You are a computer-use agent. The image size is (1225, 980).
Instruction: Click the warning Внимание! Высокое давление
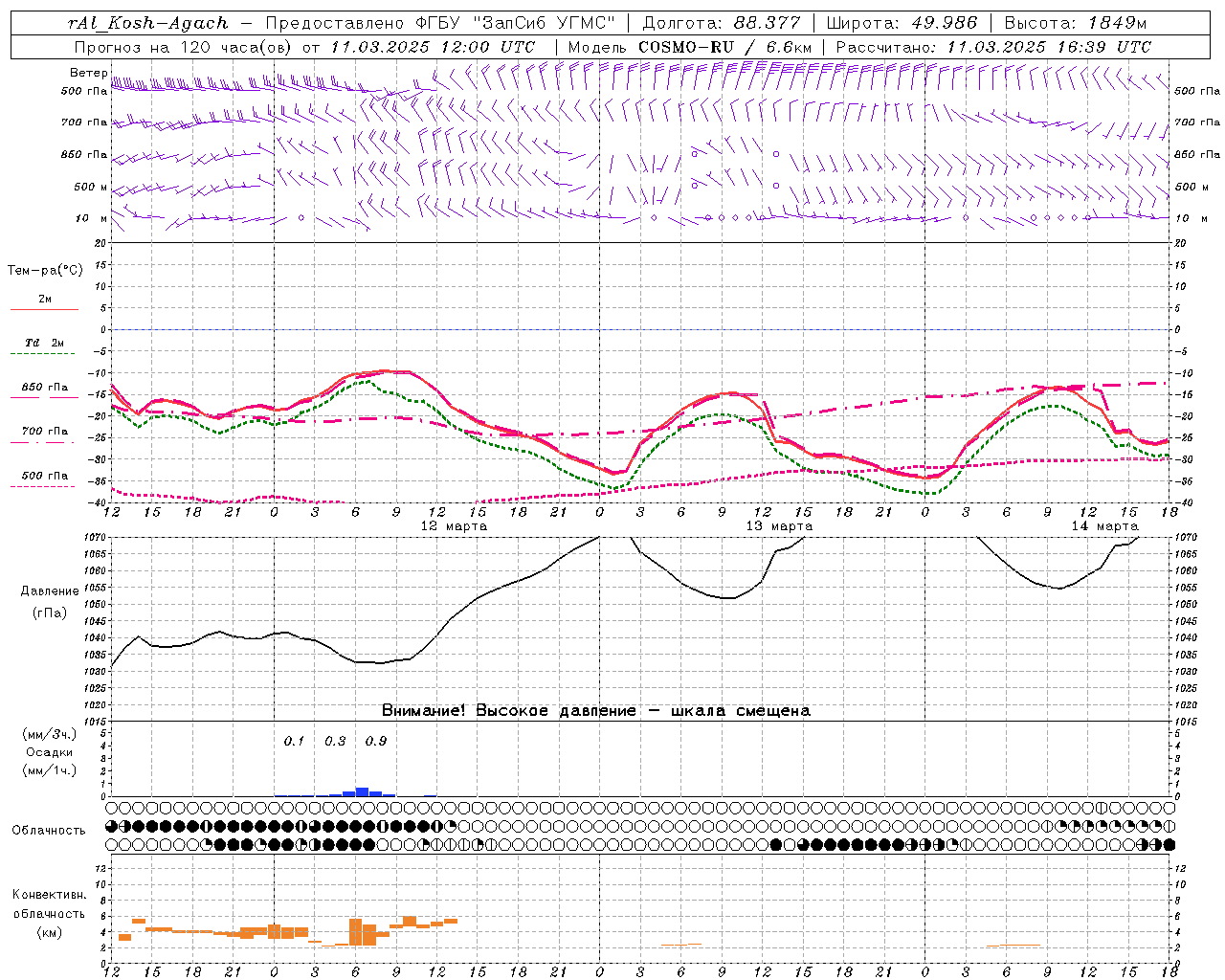[x=508, y=711]
